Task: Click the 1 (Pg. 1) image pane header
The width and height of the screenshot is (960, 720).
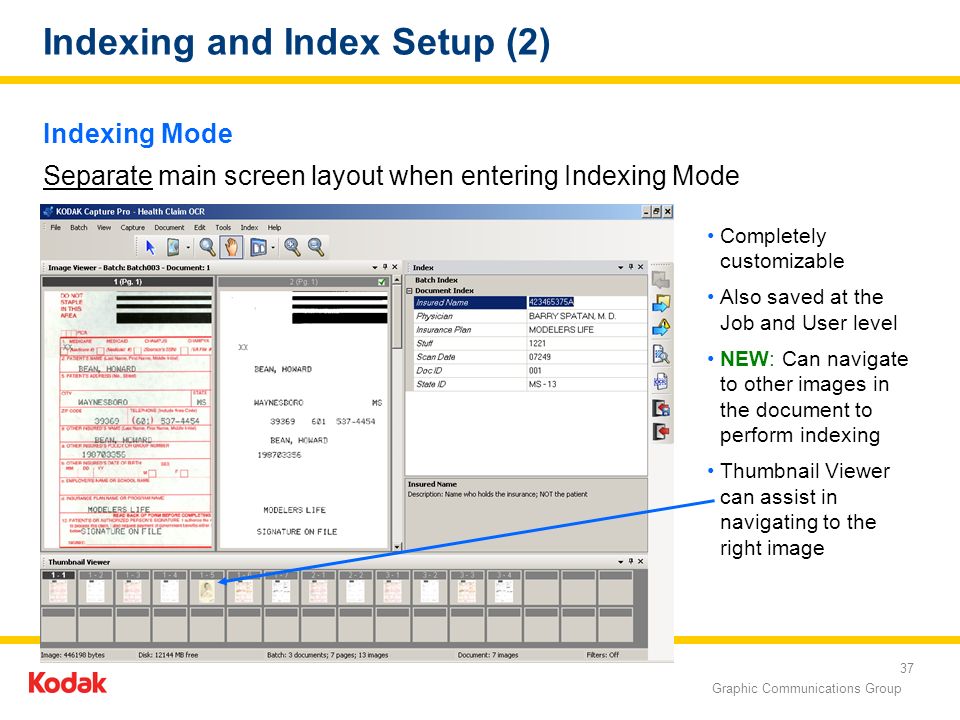Action: coord(127,282)
